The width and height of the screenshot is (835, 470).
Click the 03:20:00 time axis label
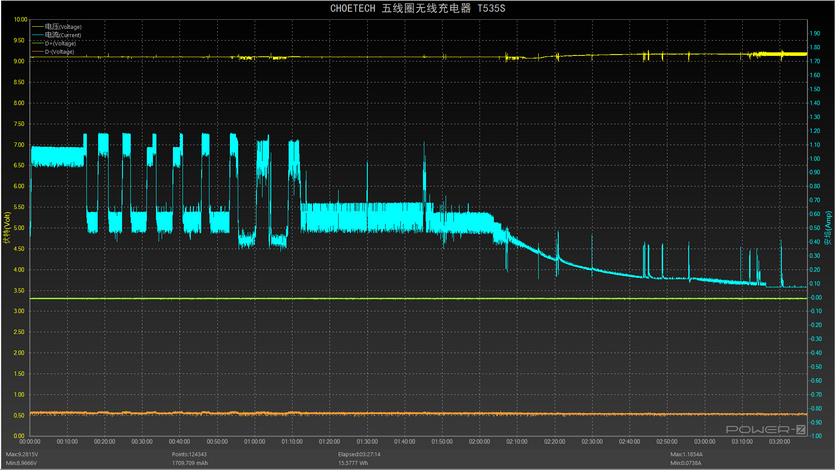tap(779, 442)
